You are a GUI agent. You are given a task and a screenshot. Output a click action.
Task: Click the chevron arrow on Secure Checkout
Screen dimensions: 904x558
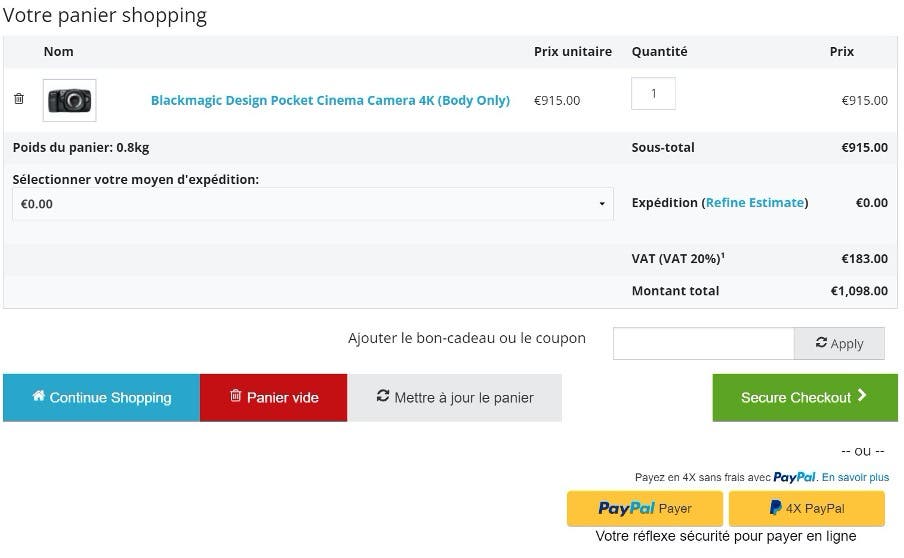pyautogui.click(x=862, y=396)
